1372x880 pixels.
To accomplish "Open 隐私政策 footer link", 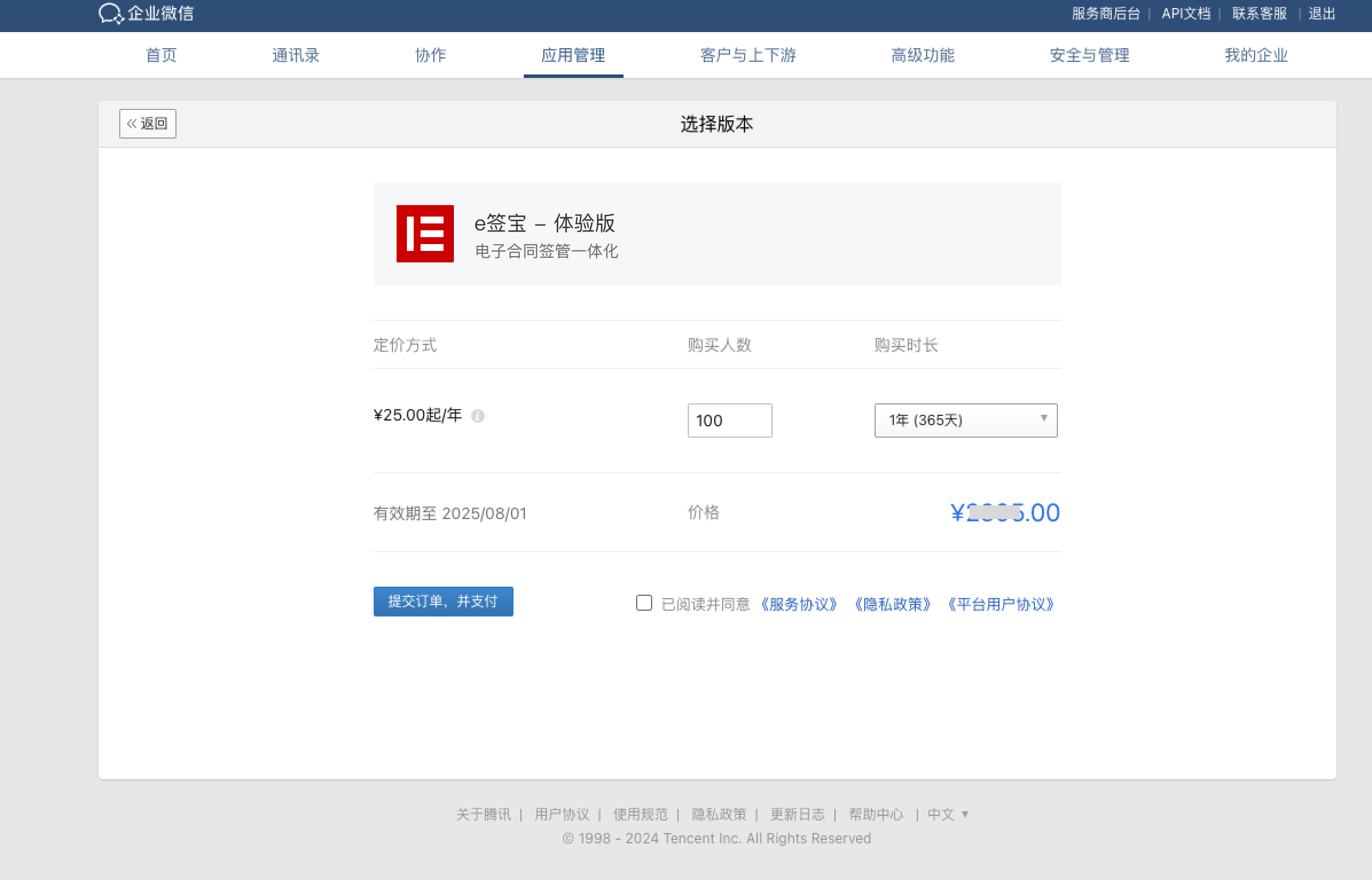I will coord(719,814).
